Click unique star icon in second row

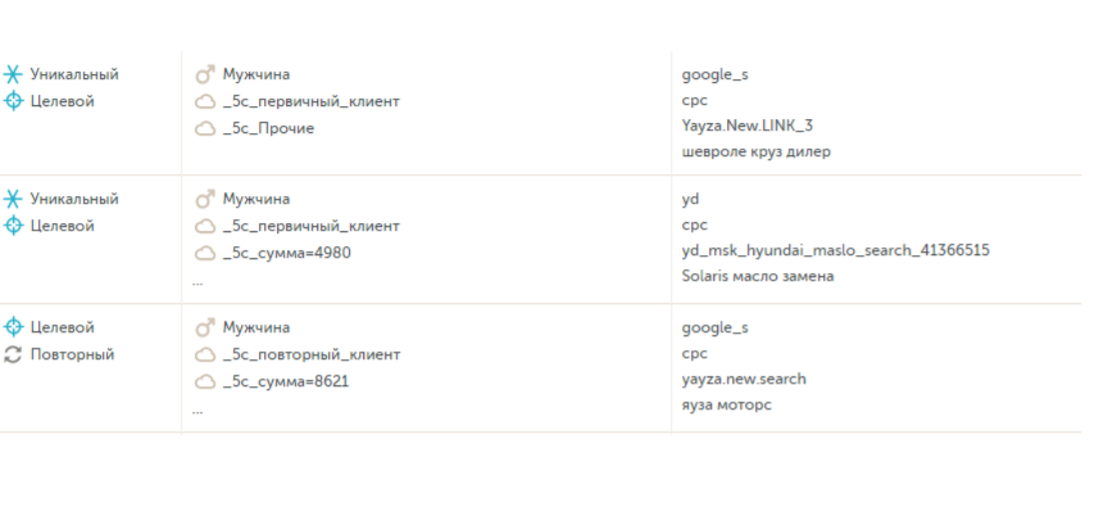click(x=13, y=199)
